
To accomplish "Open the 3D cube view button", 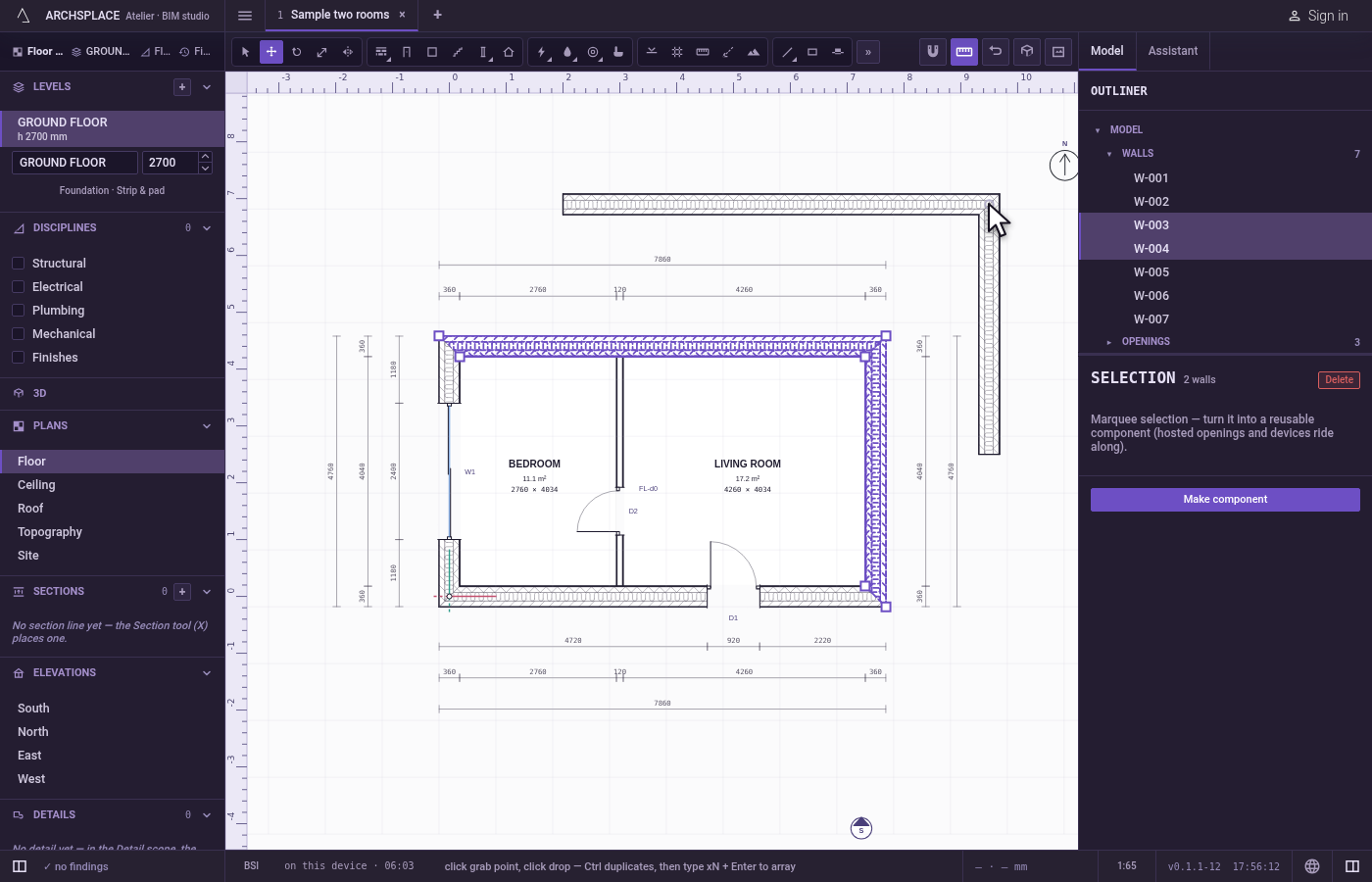I will 1027,51.
